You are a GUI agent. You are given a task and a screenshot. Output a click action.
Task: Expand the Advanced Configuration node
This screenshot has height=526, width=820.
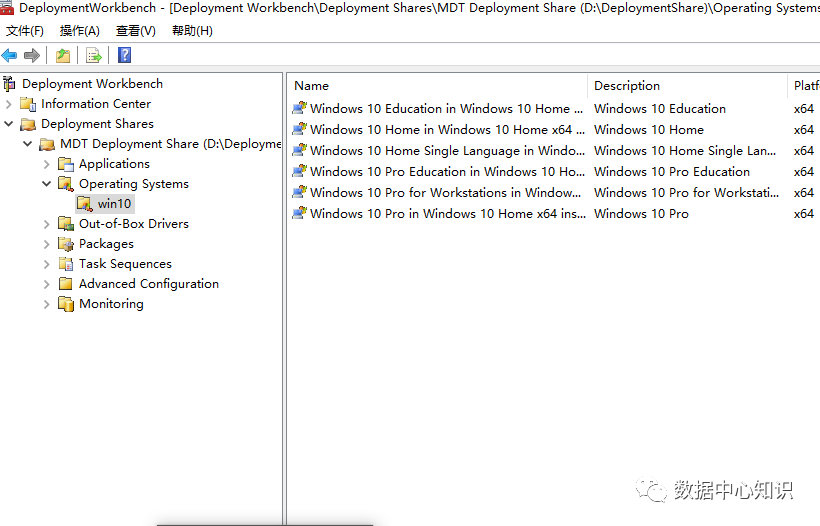[47, 284]
